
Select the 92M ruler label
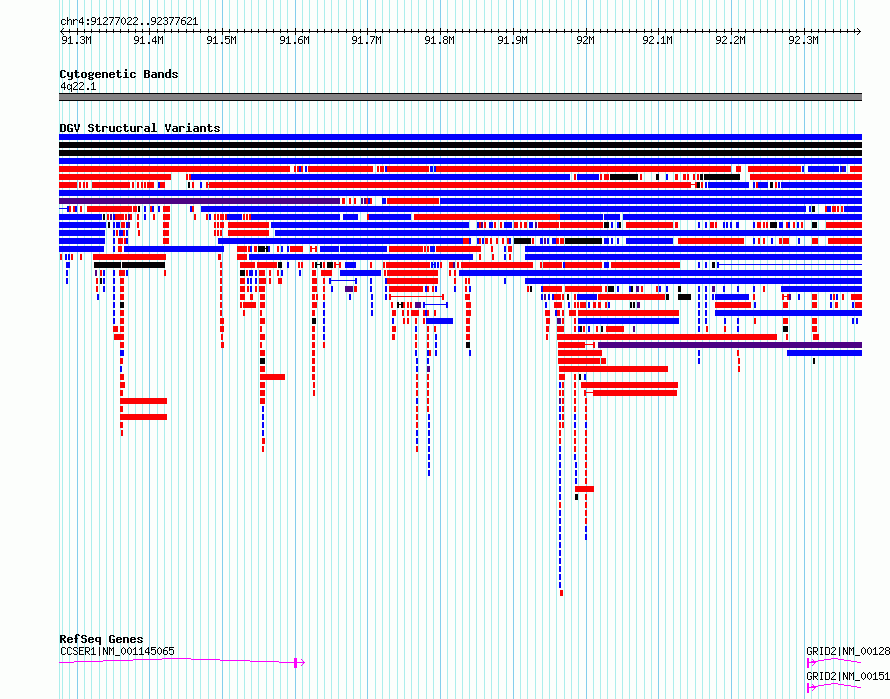click(585, 40)
